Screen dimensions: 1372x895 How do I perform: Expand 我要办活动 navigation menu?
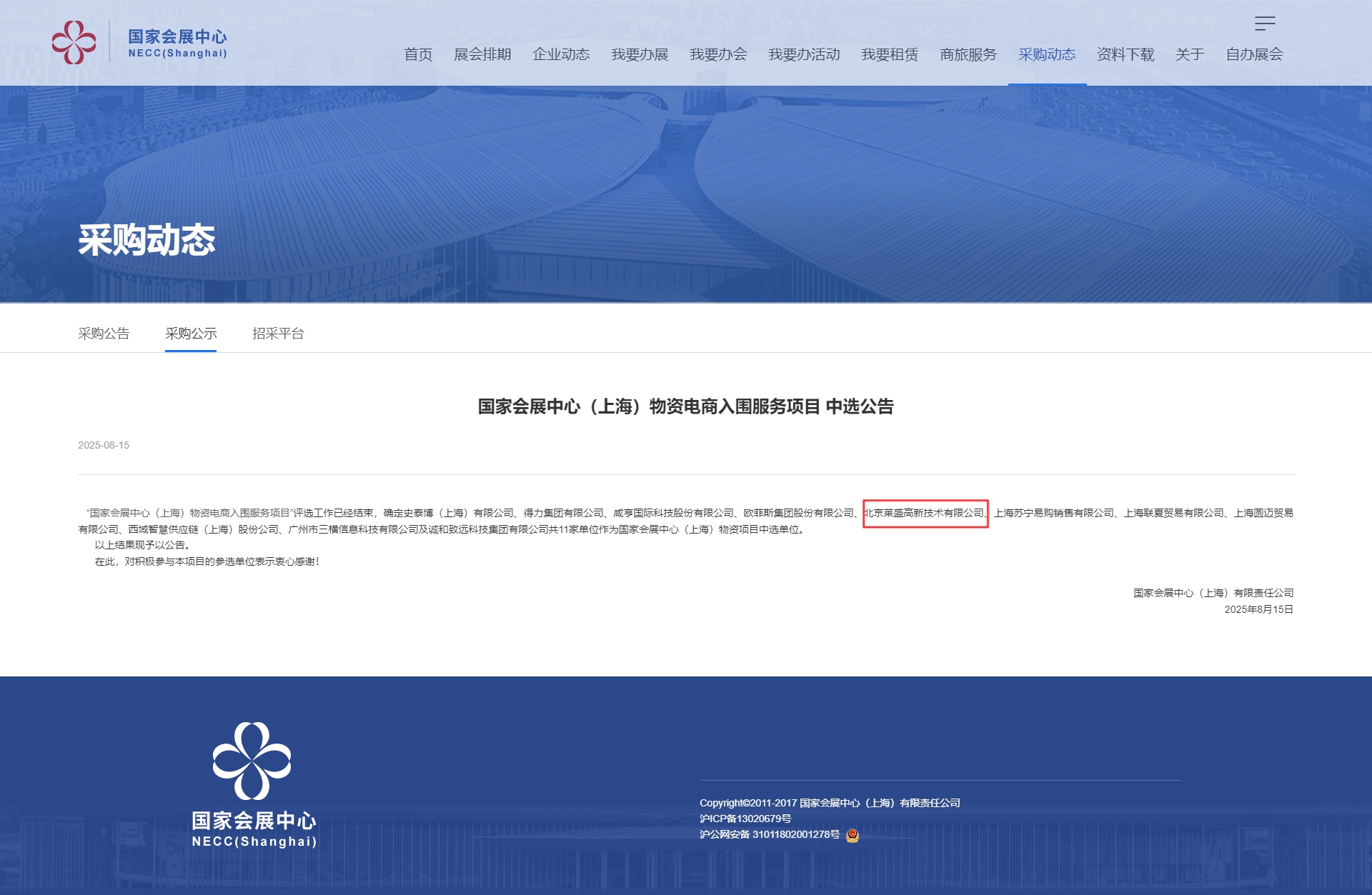(804, 55)
